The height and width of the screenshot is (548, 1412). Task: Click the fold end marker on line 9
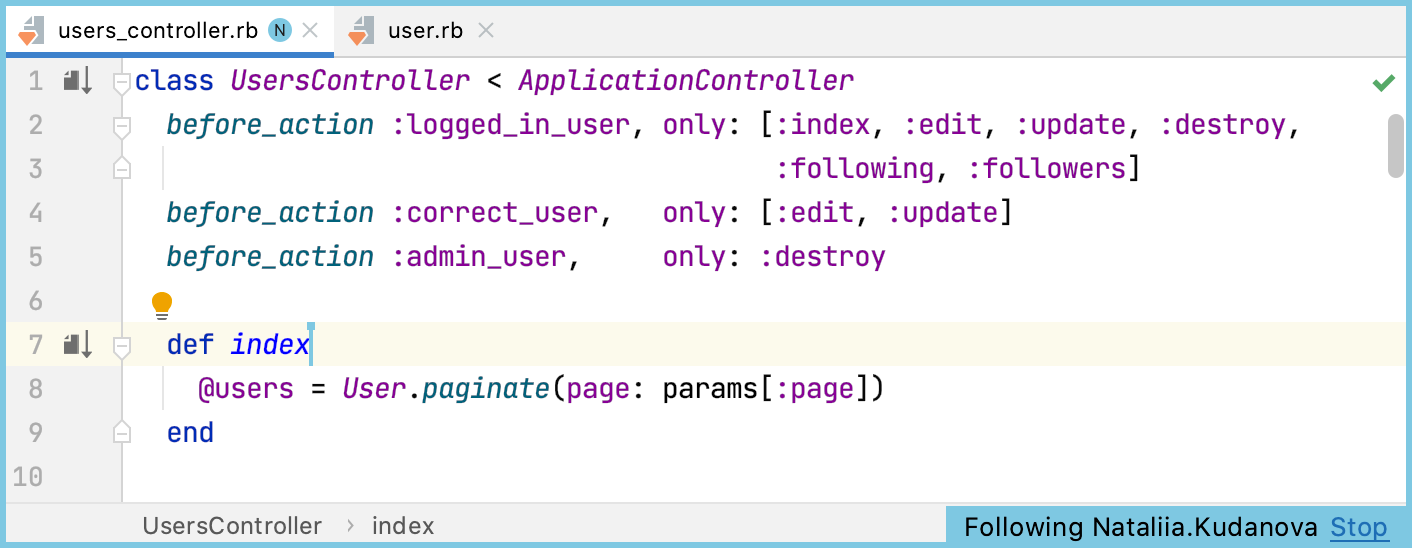(x=122, y=433)
